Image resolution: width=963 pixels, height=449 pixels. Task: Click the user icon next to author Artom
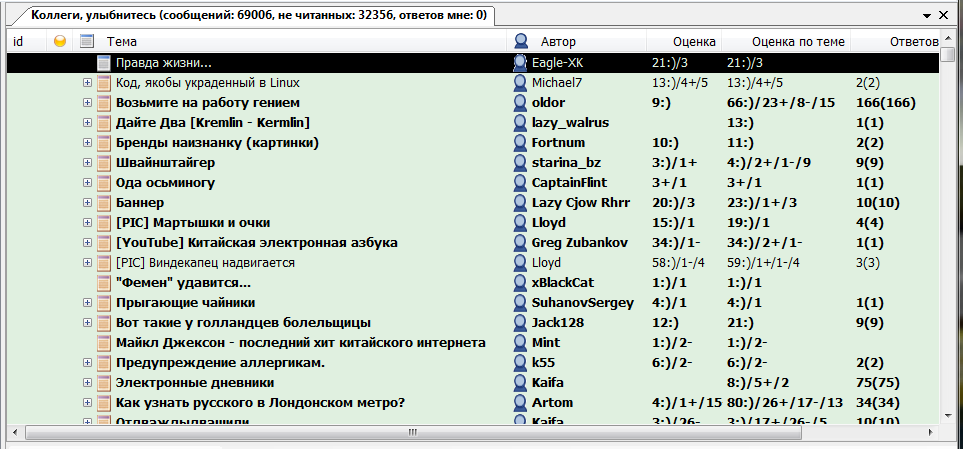click(521, 402)
